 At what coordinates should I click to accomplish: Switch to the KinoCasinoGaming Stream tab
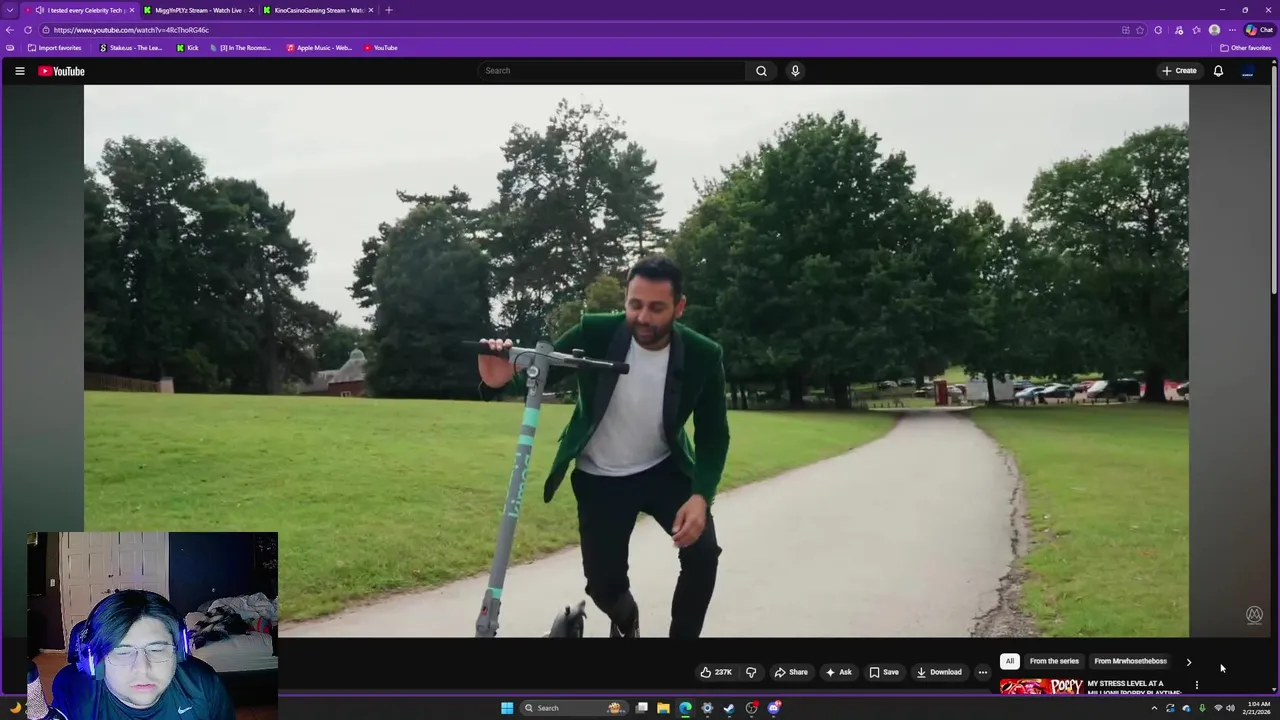point(318,10)
